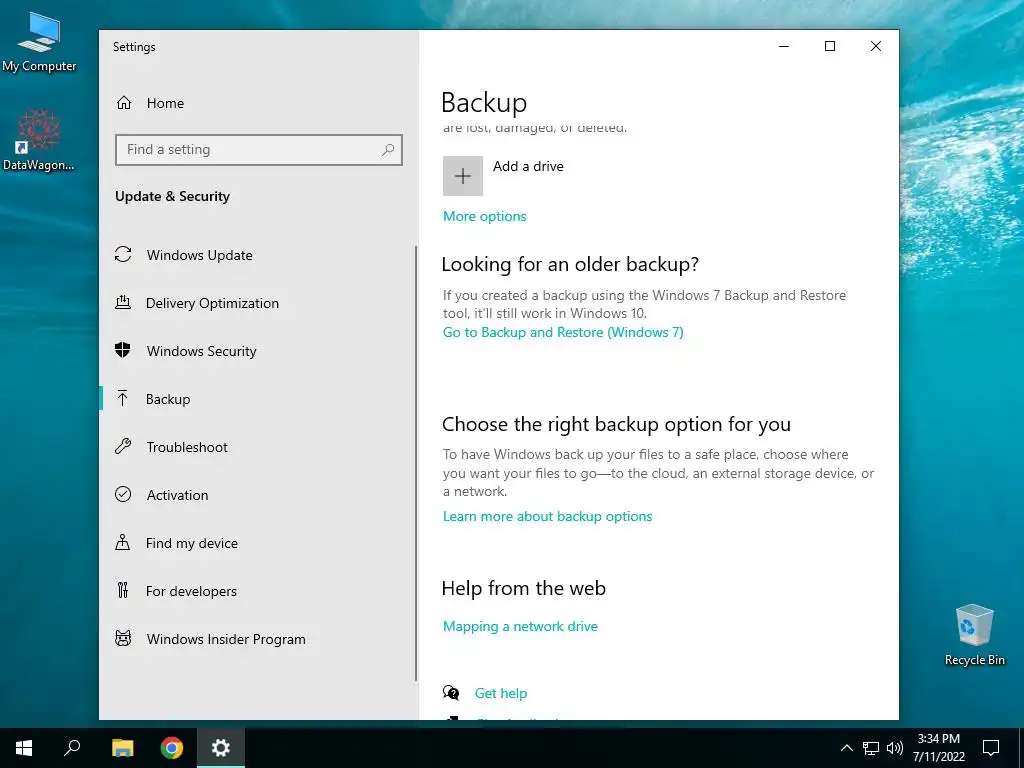1024x768 pixels.
Task: Click the Backup page title
Action: pyautogui.click(x=484, y=103)
